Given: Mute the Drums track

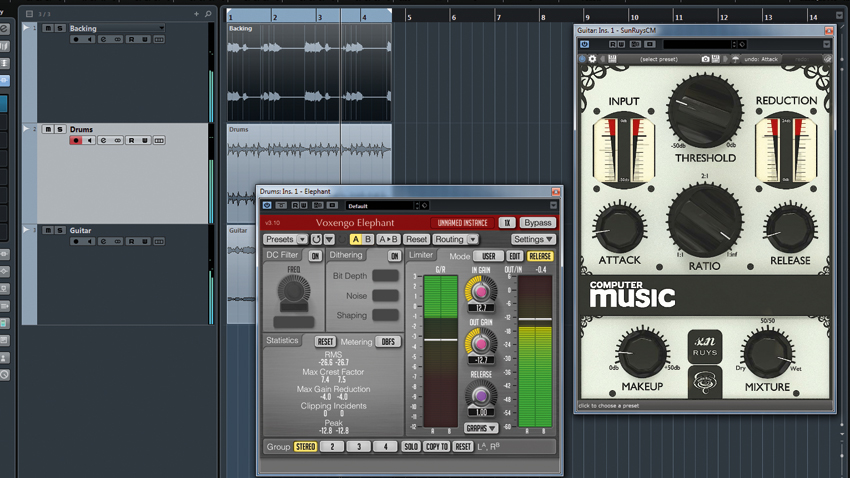Looking at the screenshot, I should point(48,129).
